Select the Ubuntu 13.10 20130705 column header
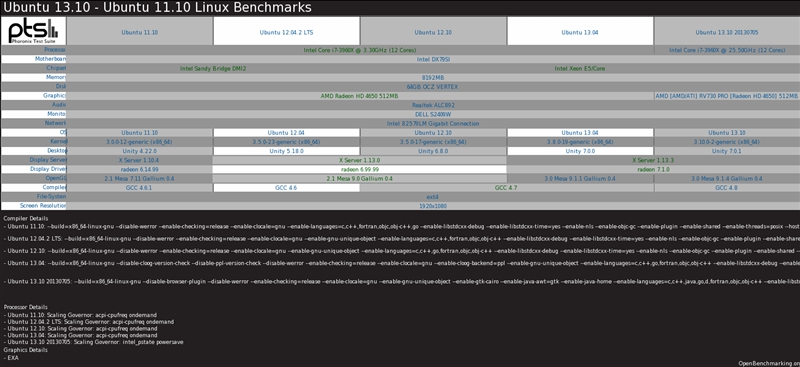 click(x=727, y=32)
